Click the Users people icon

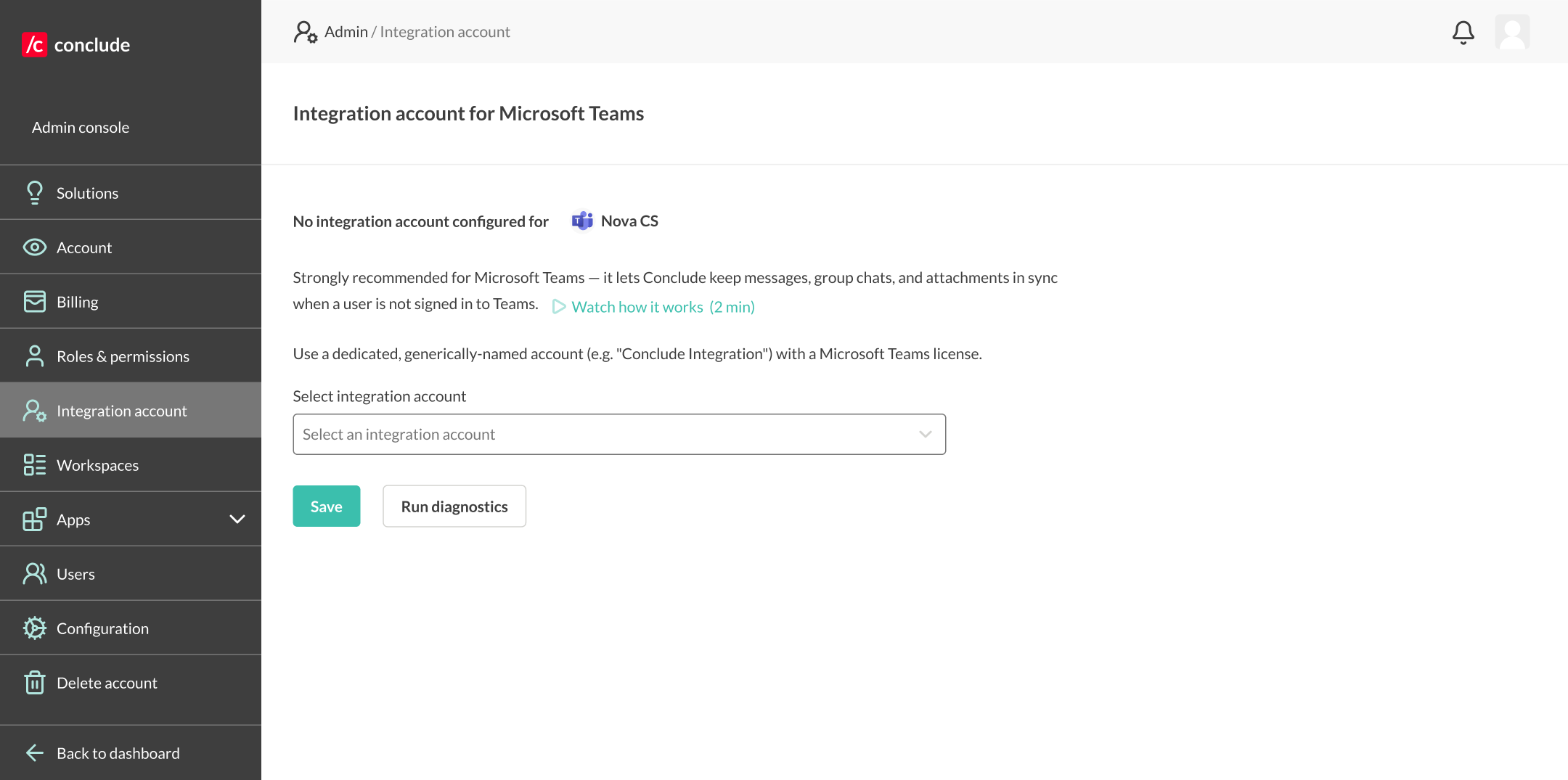click(x=34, y=574)
